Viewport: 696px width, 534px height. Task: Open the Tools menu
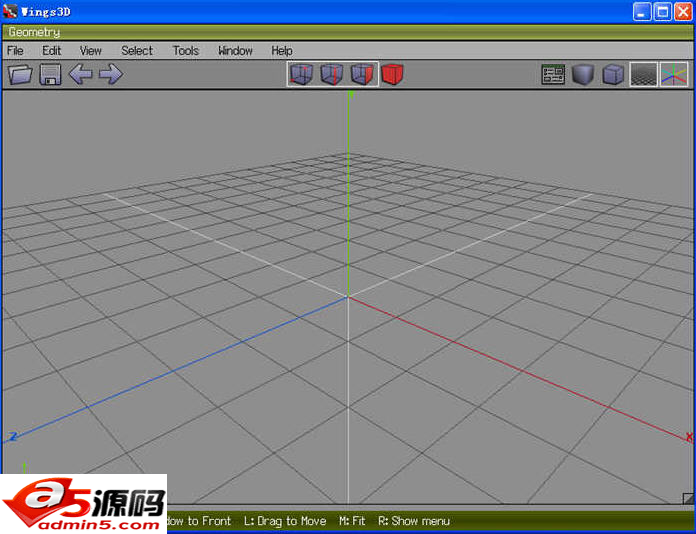[186, 51]
